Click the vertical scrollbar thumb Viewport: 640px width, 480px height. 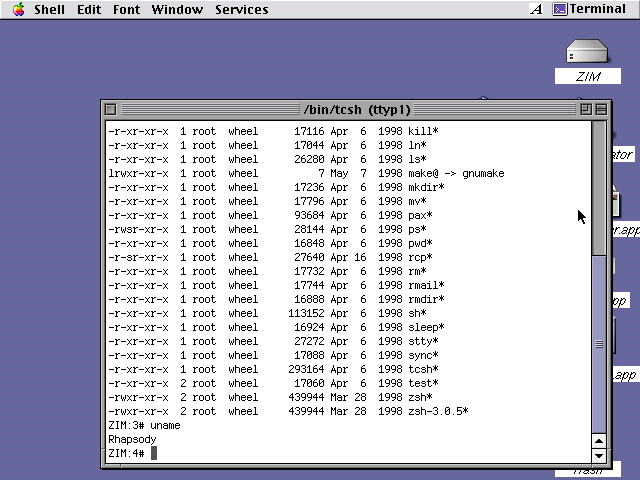(x=599, y=344)
